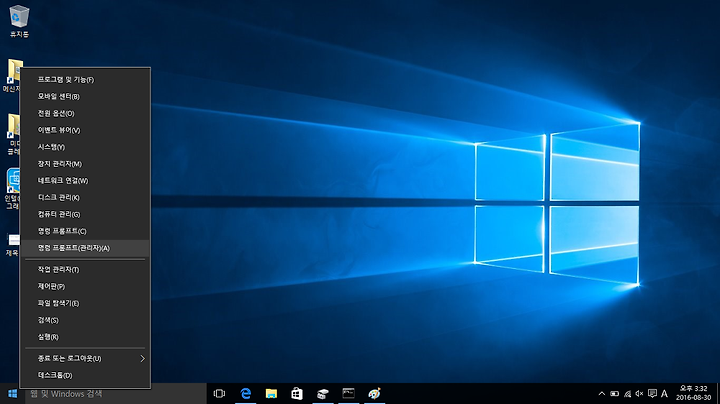The width and height of the screenshot is (720, 404).
Task: Open File Explorer taskbar icon
Action: pyautogui.click(x=271, y=394)
